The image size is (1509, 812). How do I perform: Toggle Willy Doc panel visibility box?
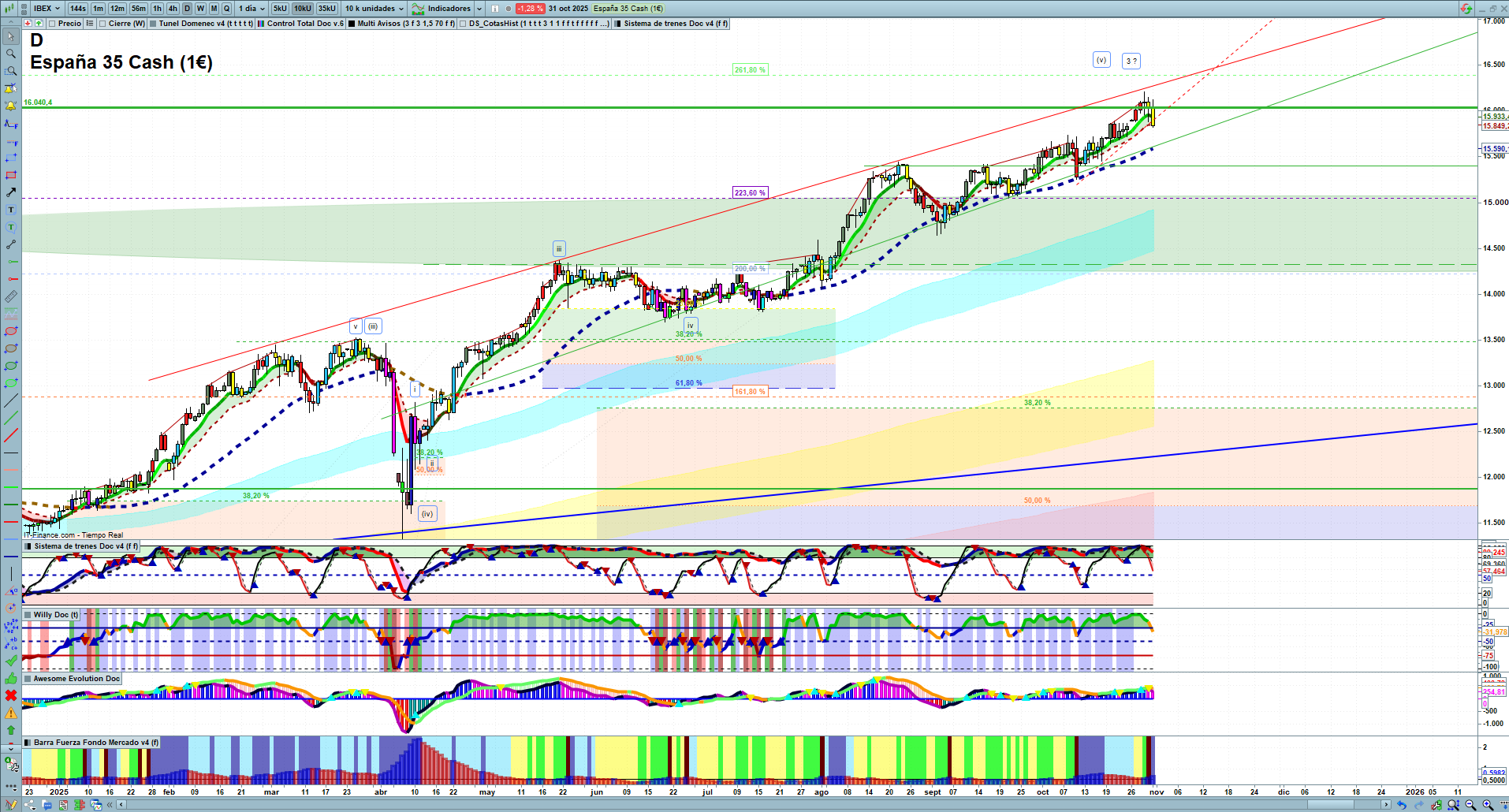28,615
